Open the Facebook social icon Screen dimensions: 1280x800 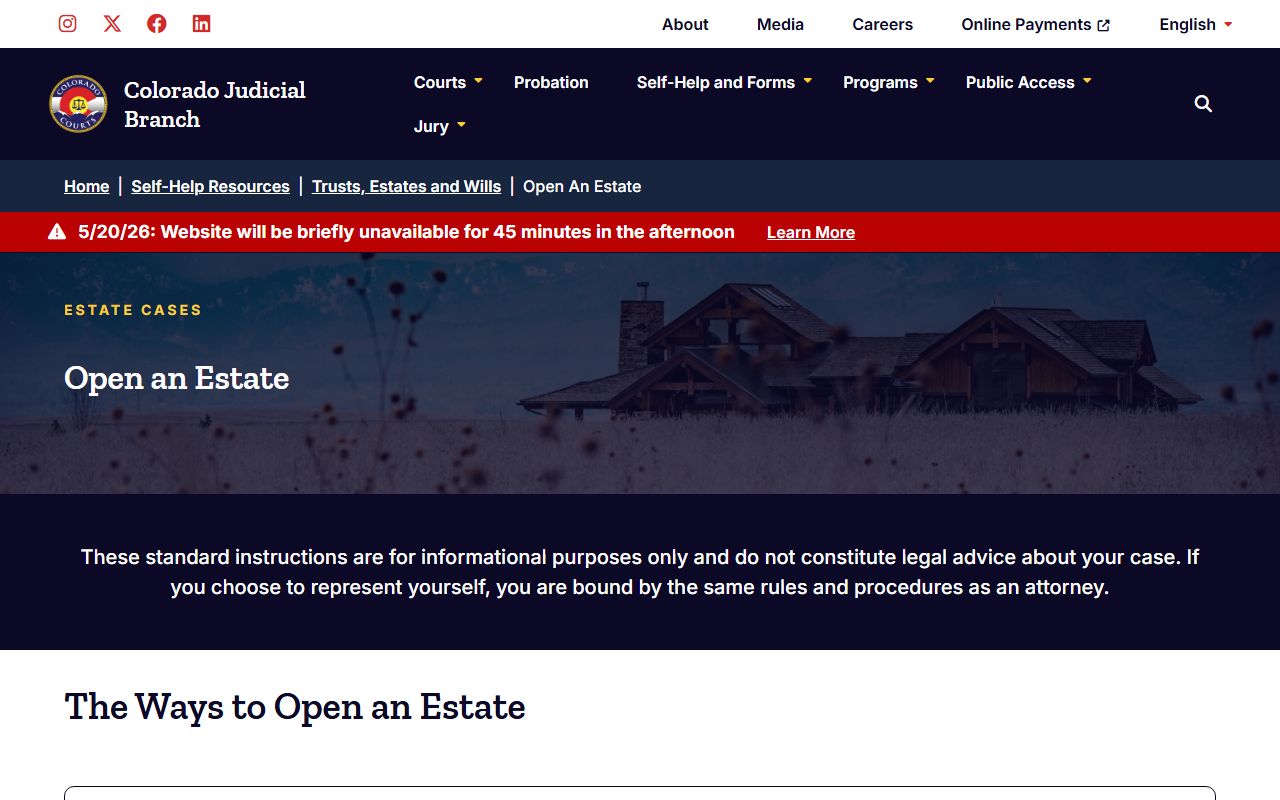click(x=157, y=23)
